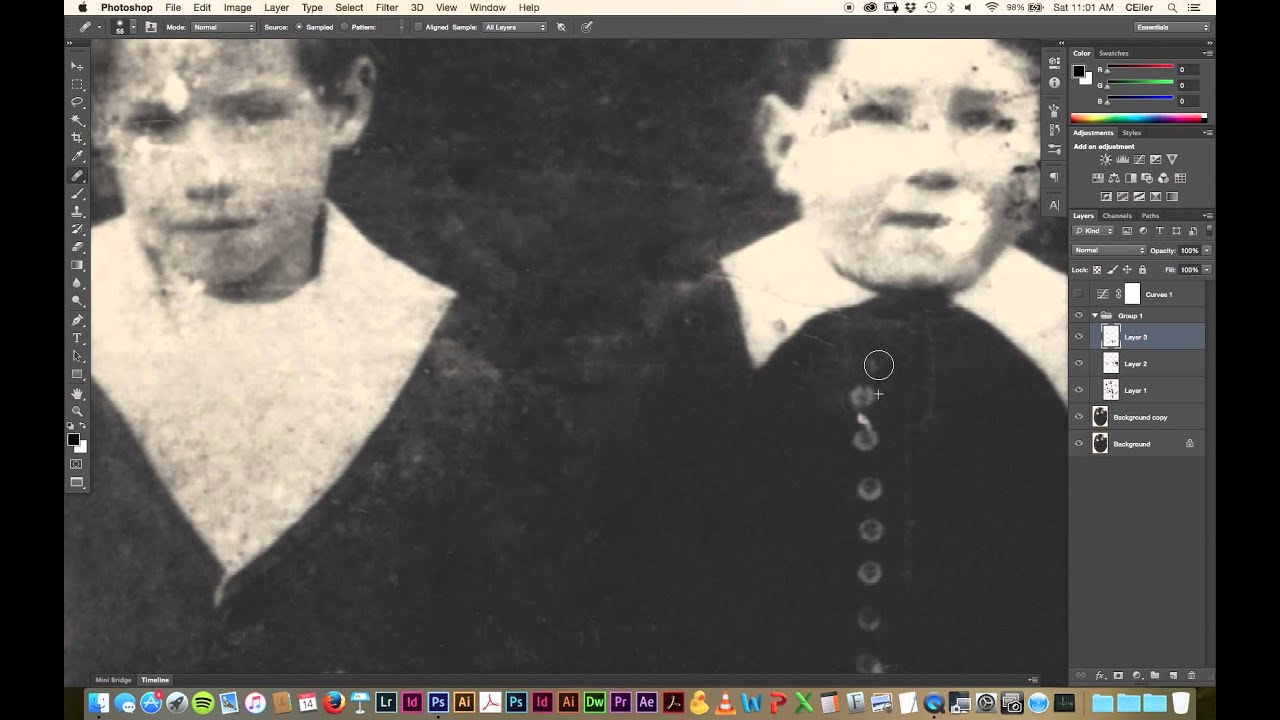This screenshot has width=1280, height=720.
Task: Select the Zoom tool
Action: point(77,412)
